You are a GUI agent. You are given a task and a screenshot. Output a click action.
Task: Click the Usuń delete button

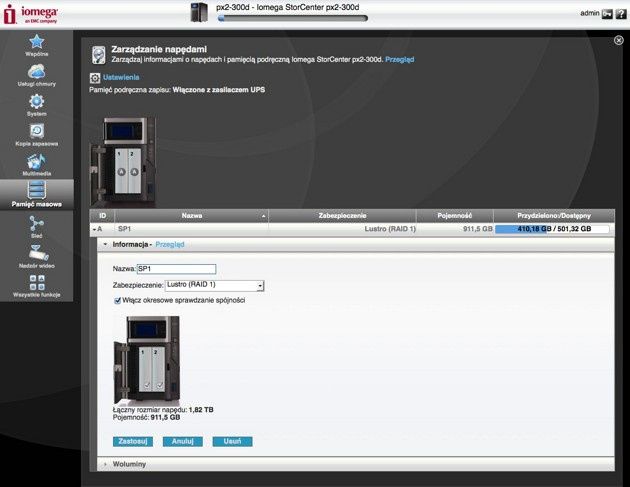[232, 441]
